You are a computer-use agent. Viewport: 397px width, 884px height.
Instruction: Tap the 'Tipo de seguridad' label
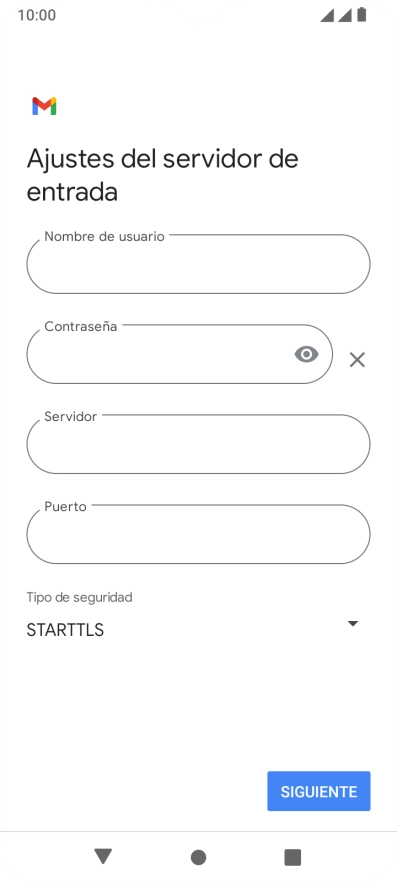coord(80,597)
